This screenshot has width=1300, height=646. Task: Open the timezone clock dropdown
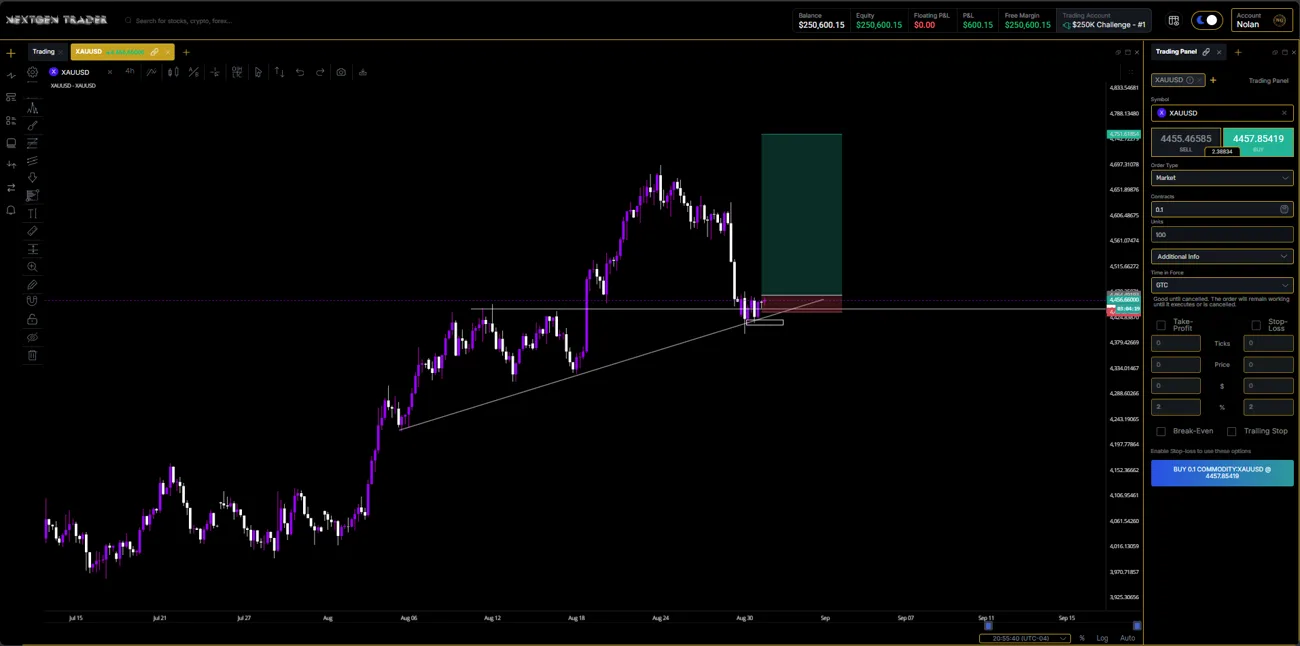point(1024,638)
